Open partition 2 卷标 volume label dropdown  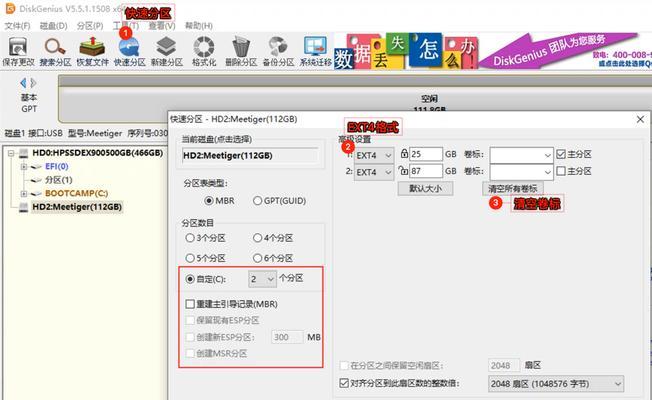click(521, 172)
